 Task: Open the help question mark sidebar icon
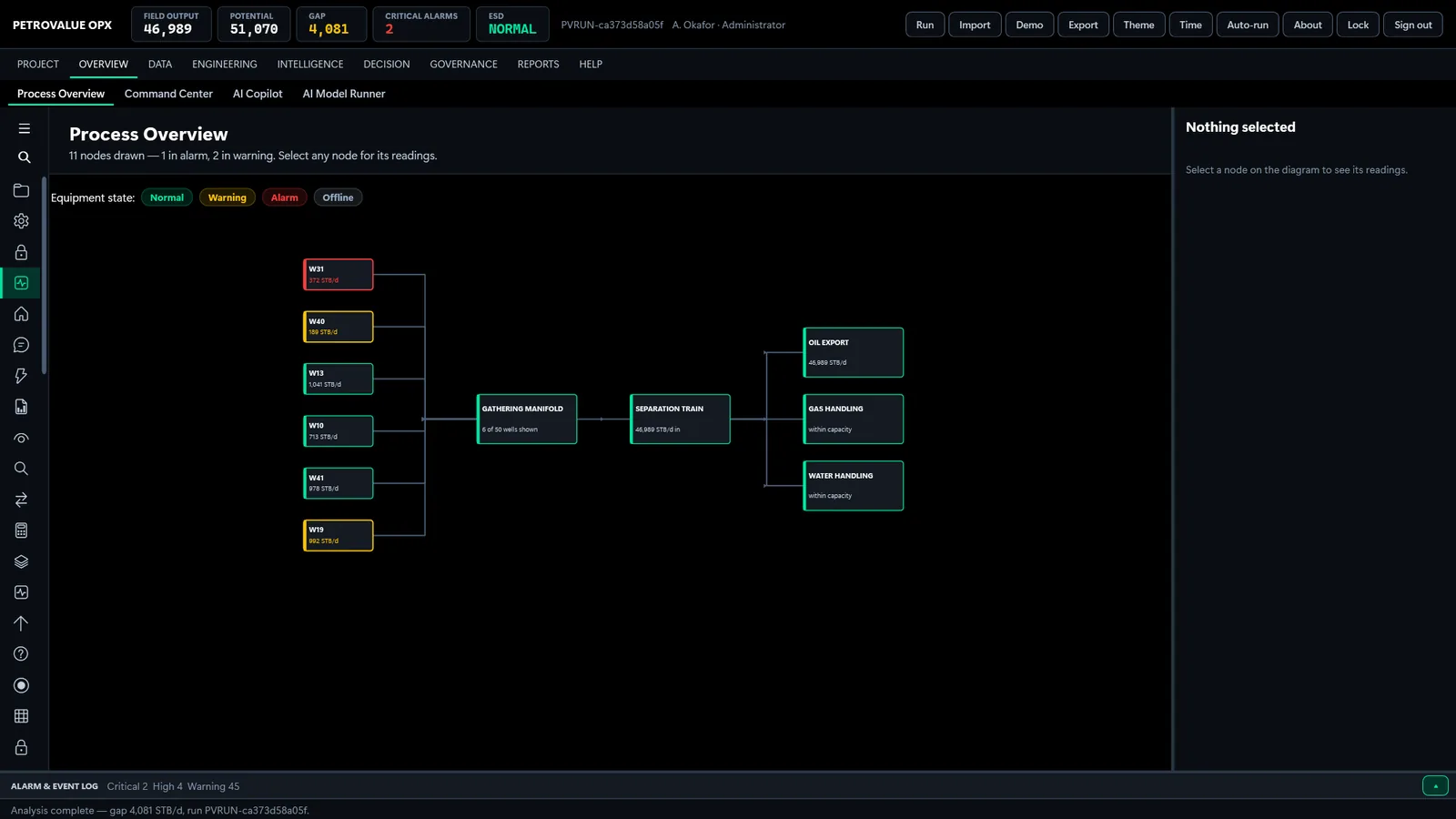[x=21, y=654]
